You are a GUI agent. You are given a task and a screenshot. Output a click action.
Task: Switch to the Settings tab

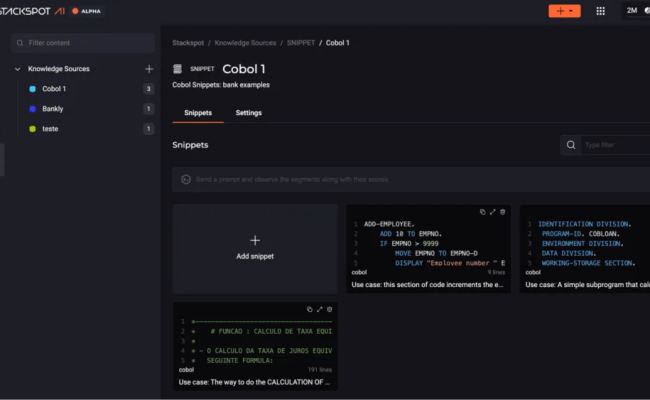(249, 113)
